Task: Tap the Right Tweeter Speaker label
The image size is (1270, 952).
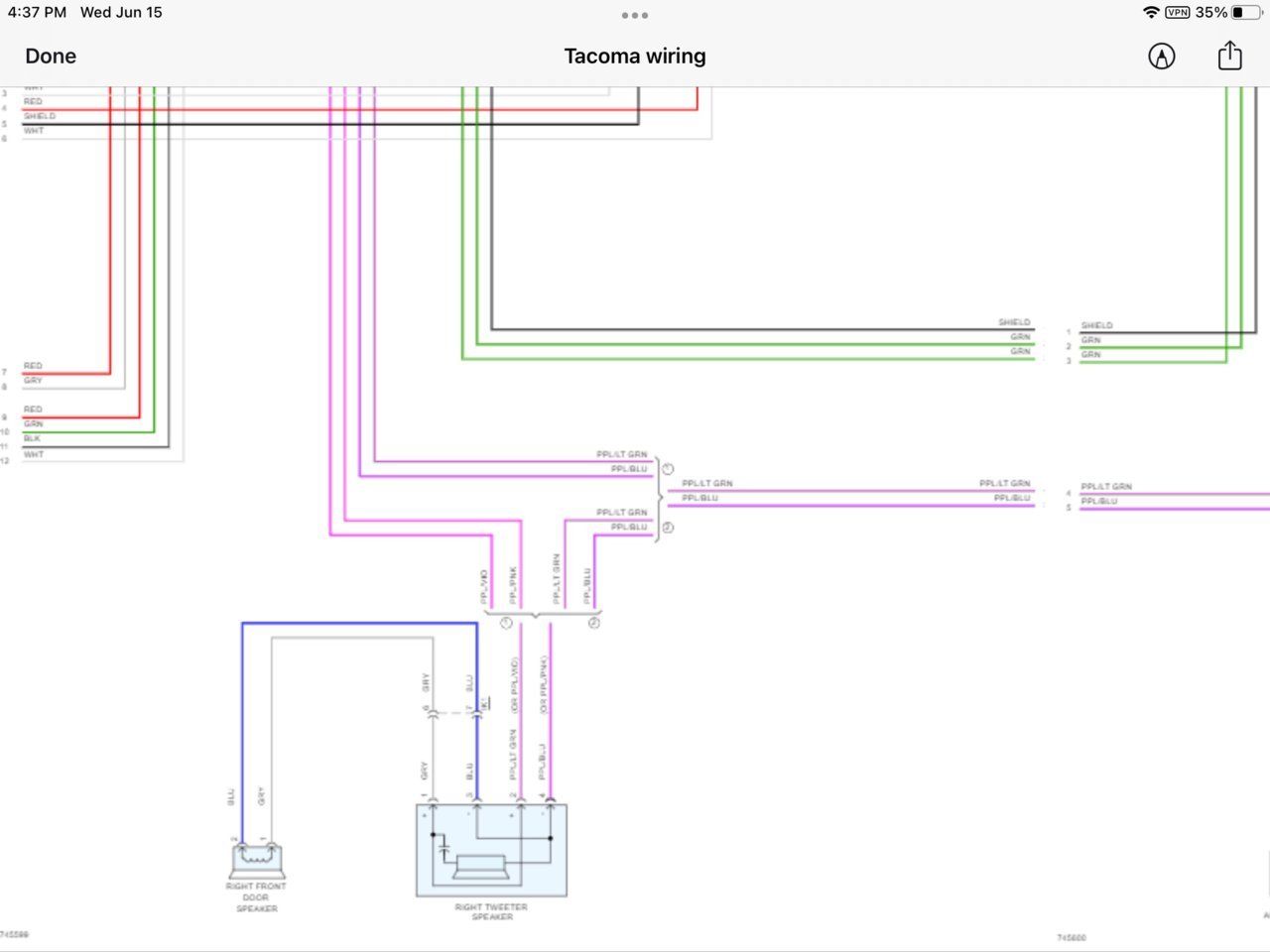Action: pyautogui.click(x=491, y=911)
